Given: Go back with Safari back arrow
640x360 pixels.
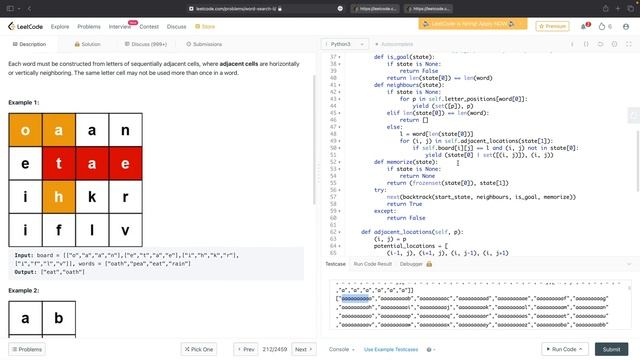Looking at the screenshot, I should tap(29, 8).
